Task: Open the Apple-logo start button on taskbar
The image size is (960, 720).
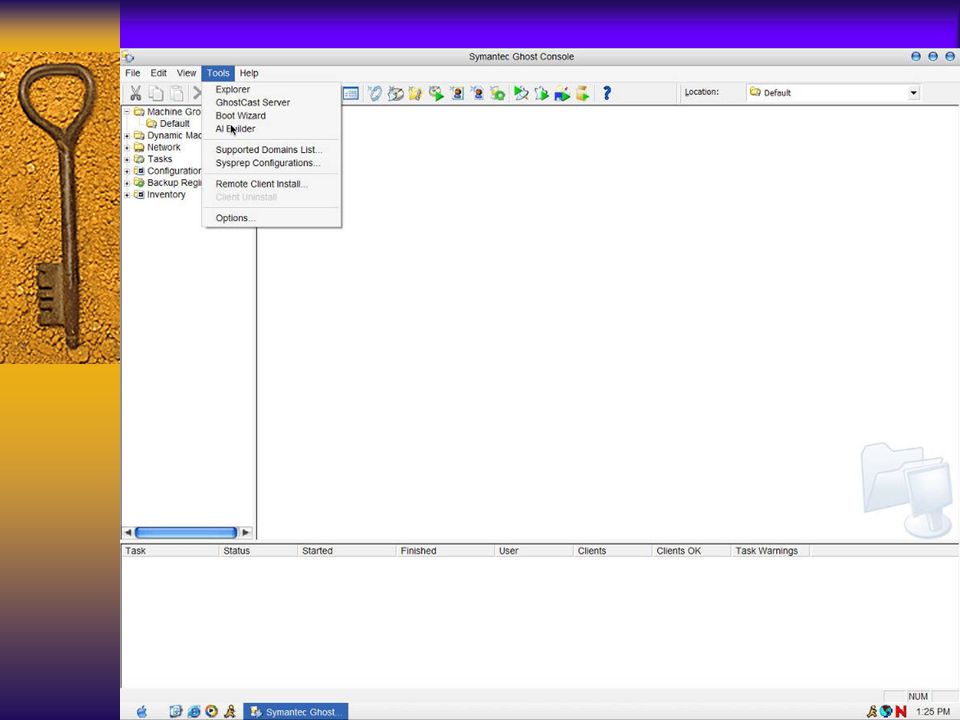Action: point(141,711)
